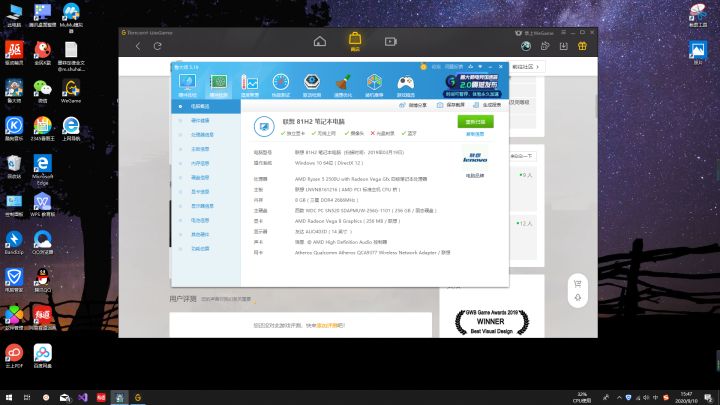Open the Recycle Bin on desktop
720x405 pixels.
[14, 167]
